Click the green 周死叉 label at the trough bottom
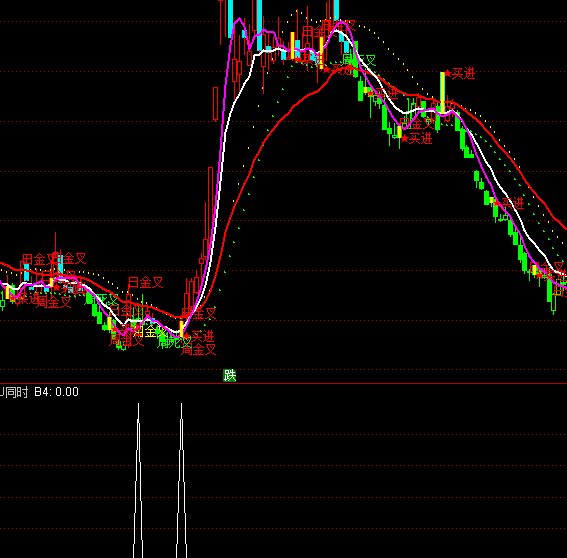 (174, 342)
